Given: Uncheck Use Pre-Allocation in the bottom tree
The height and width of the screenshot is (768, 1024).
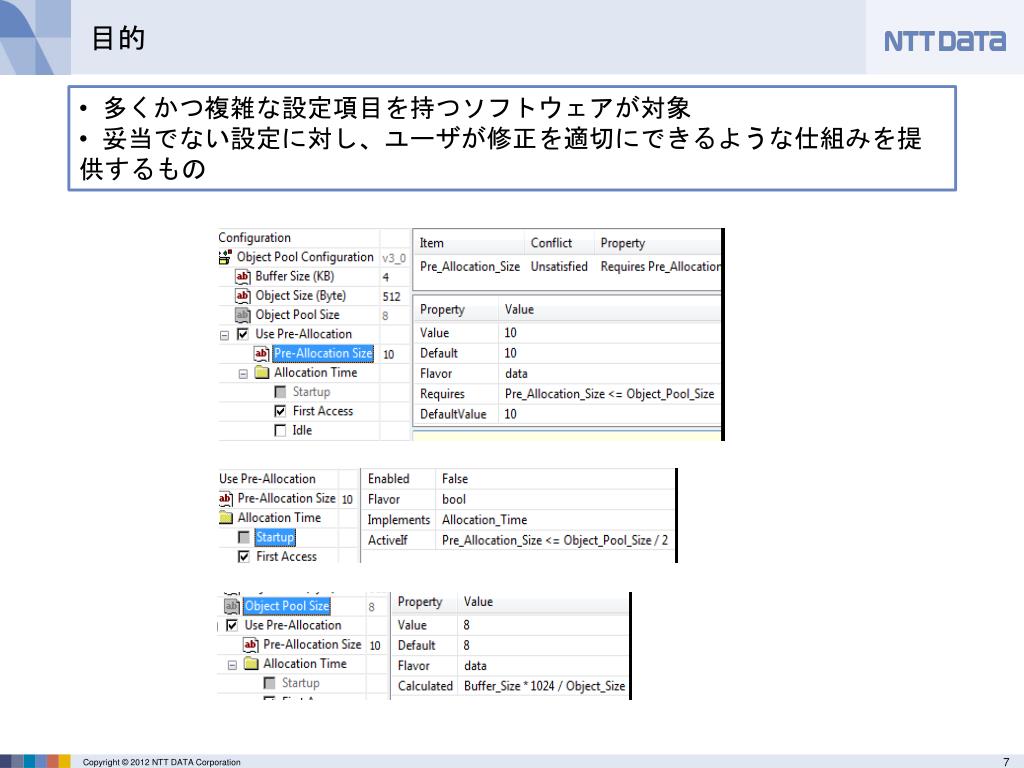Looking at the screenshot, I should click(x=232, y=625).
